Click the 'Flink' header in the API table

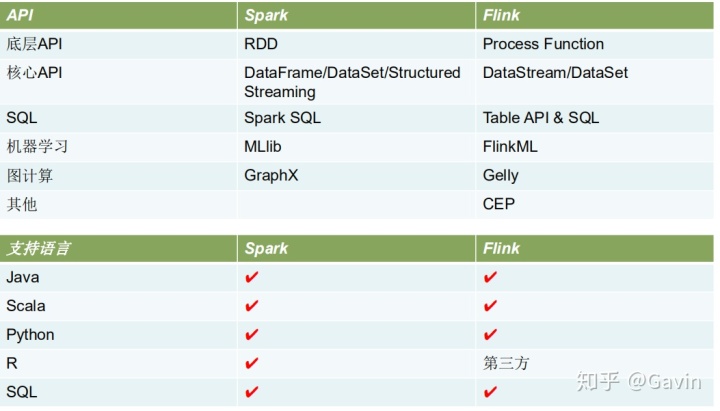[501, 15]
